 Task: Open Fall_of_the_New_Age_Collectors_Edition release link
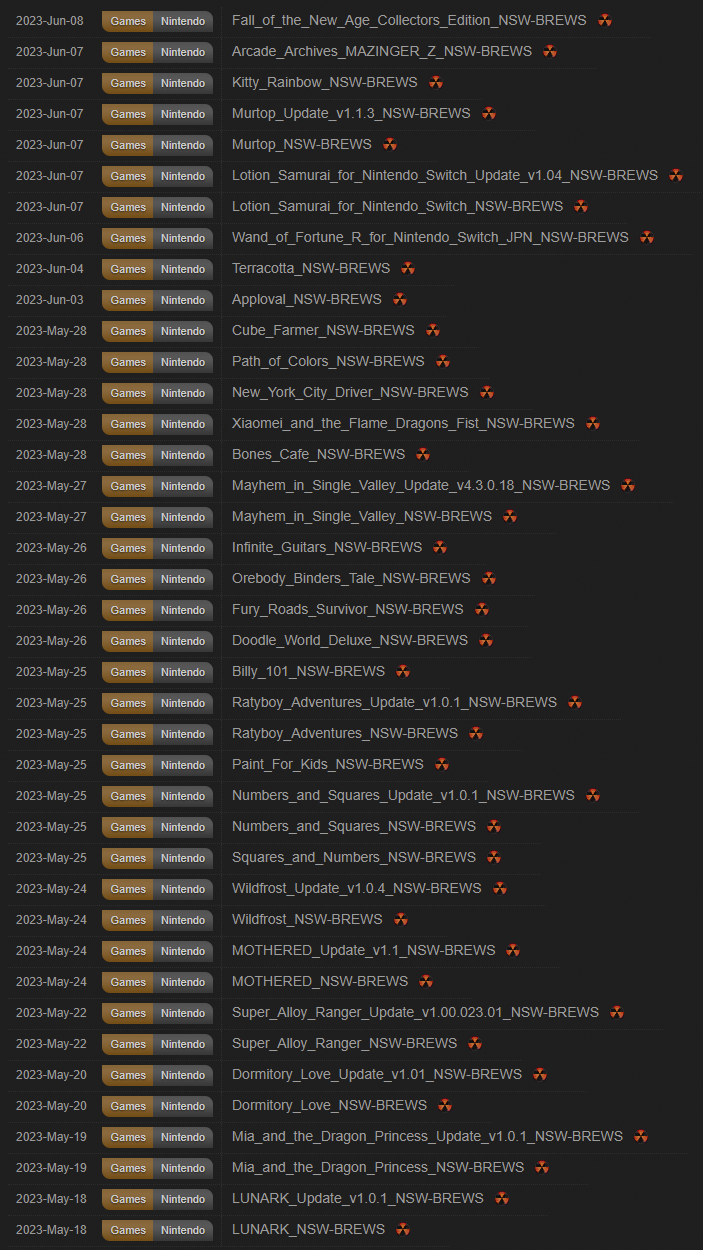pyautogui.click(x=411, y=20)
